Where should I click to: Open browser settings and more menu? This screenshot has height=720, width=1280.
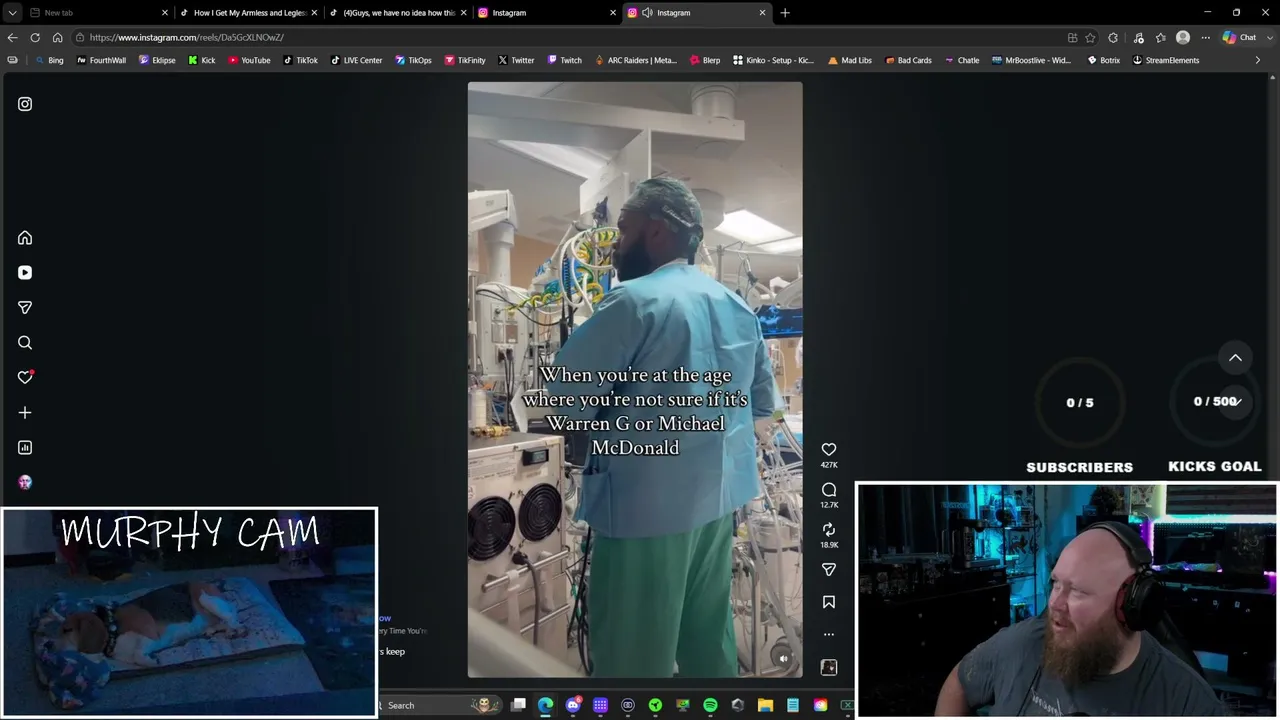pos(1205,38)
